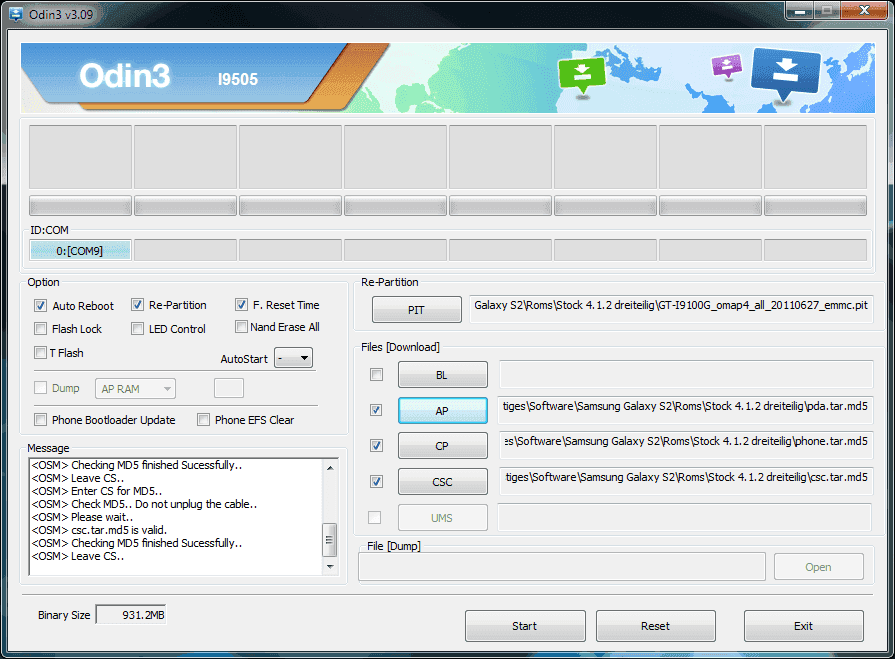895x659 pixels.
Task: Choose a file with the CSC button
Action: [442, 482]
